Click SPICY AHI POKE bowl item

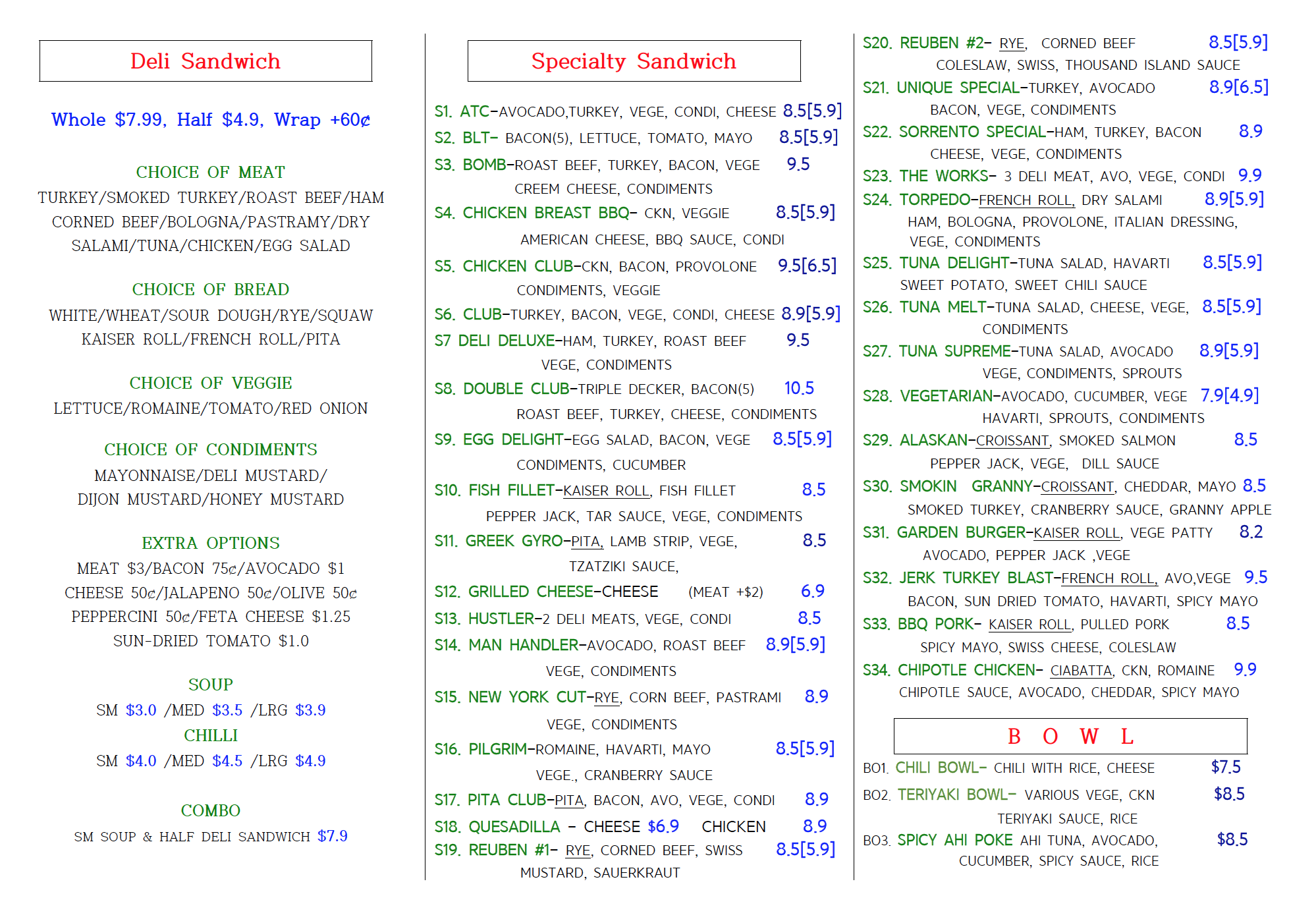955,840
